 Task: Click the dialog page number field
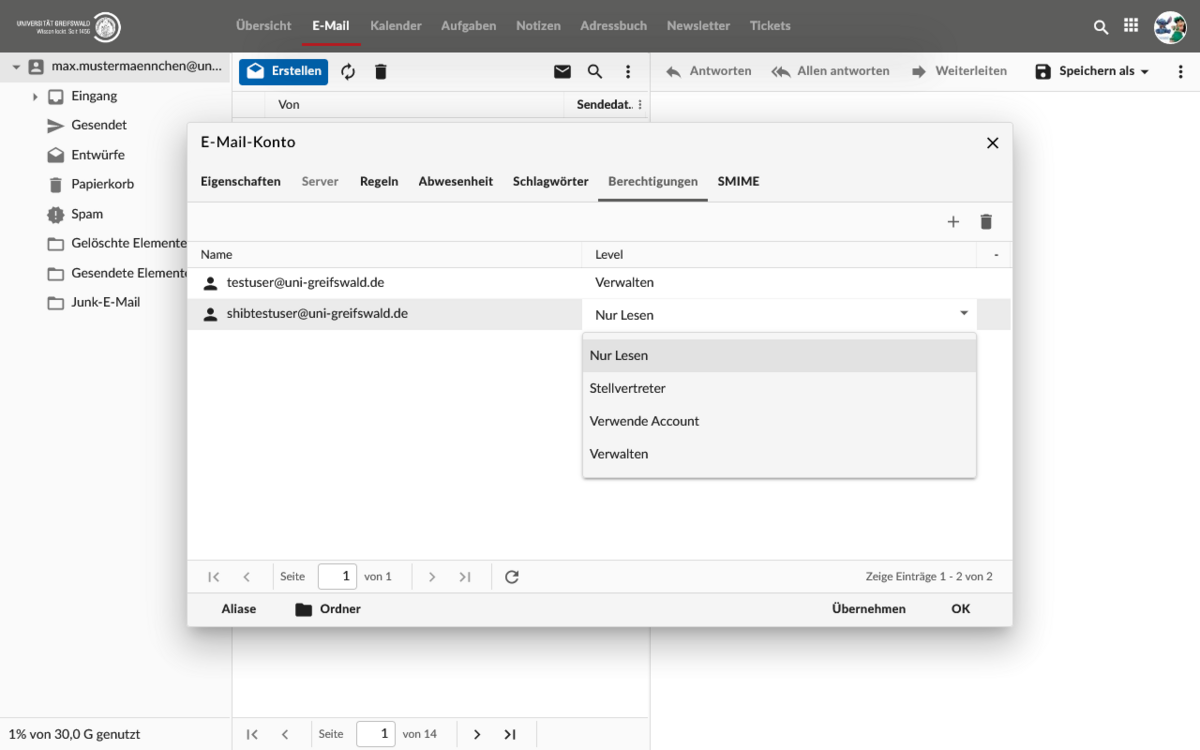(x=337, y=577)
